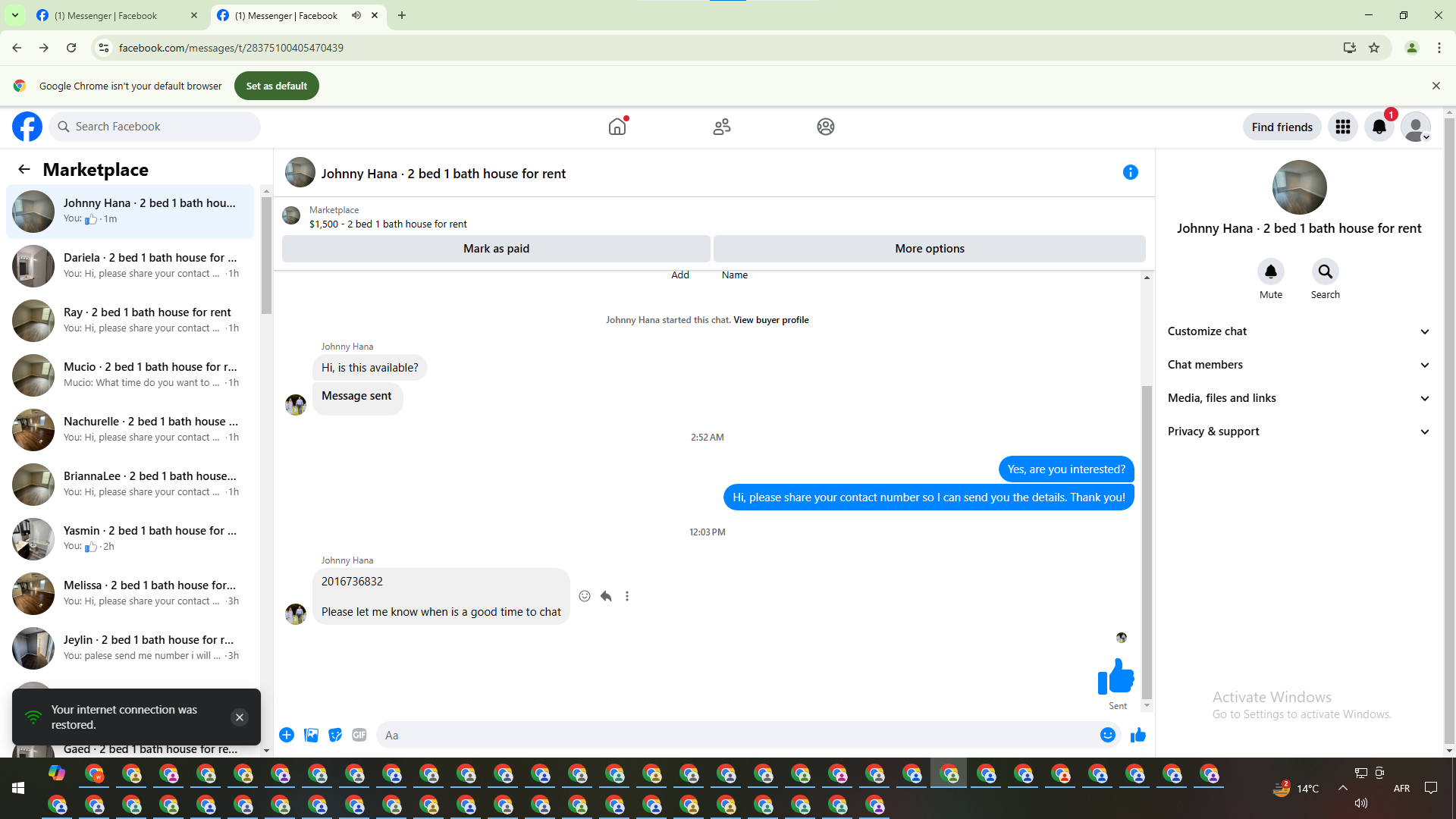
Task: Open Yasmin conversation
Action: [130, 538]
